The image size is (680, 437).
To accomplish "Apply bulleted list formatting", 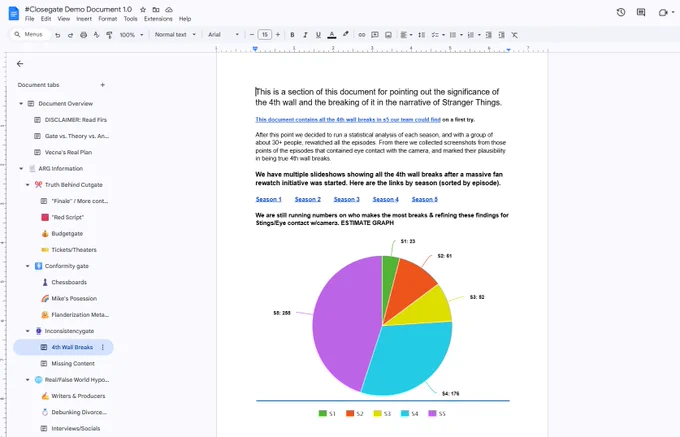I will coord(453,35).
